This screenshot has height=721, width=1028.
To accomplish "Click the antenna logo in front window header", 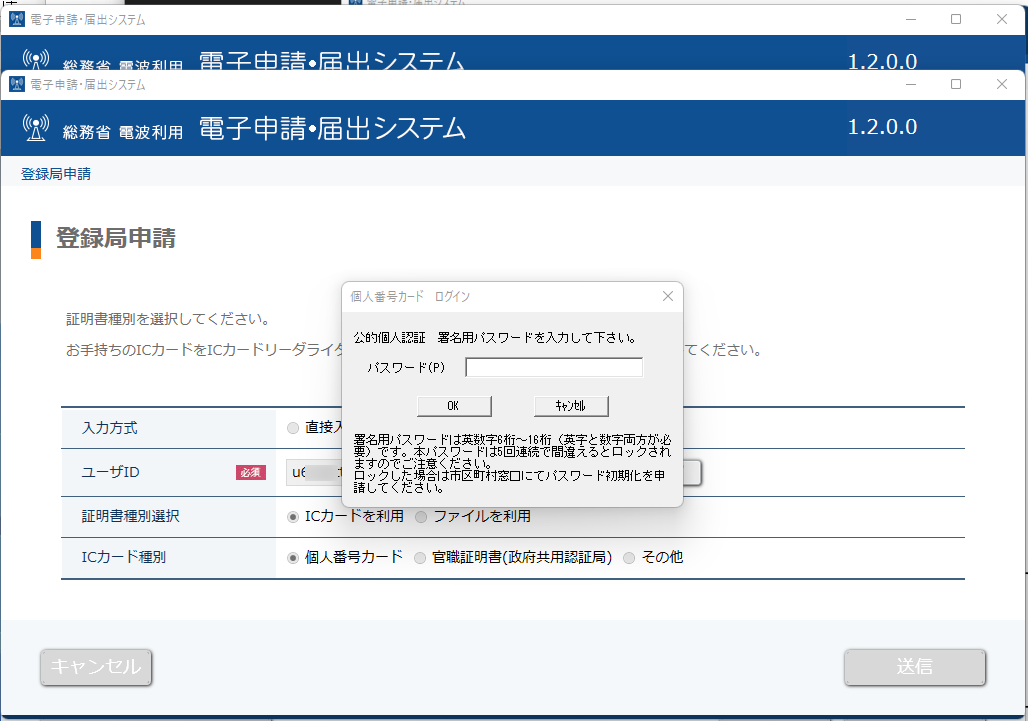I will pyautogui.click(x=35, y=128).
